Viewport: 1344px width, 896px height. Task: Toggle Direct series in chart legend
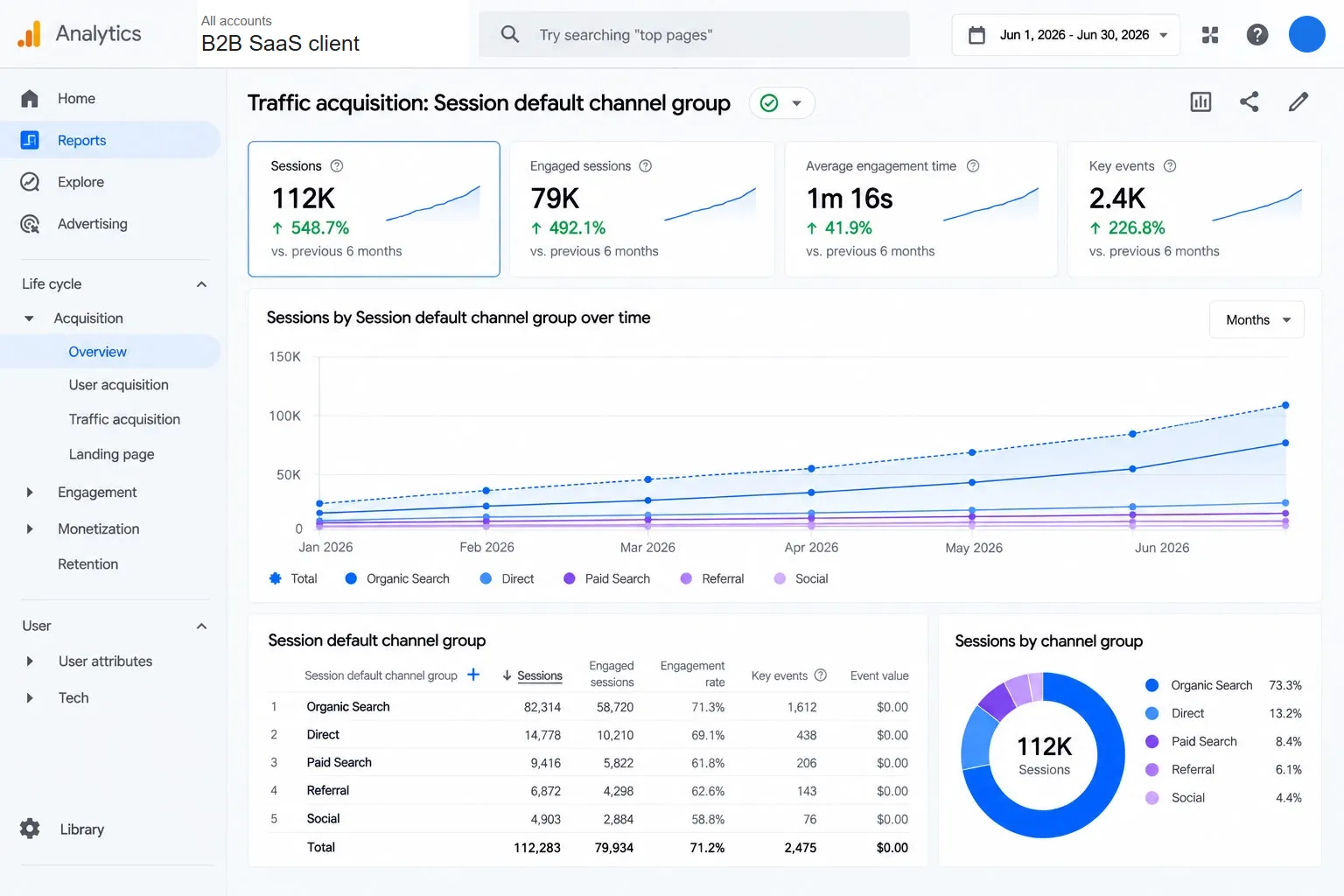click(507, 578)
